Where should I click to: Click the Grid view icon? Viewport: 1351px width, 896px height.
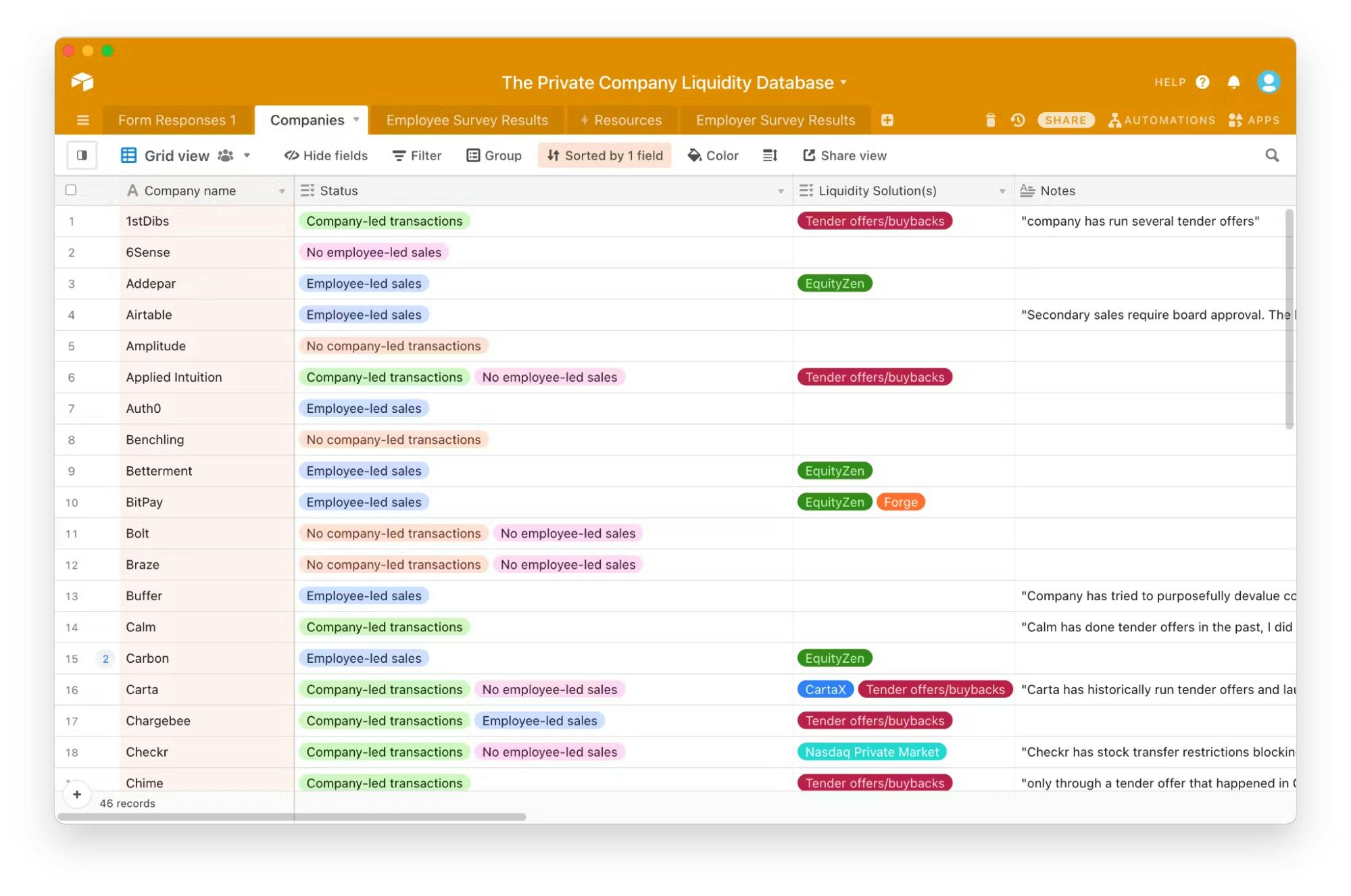(128, 155)
